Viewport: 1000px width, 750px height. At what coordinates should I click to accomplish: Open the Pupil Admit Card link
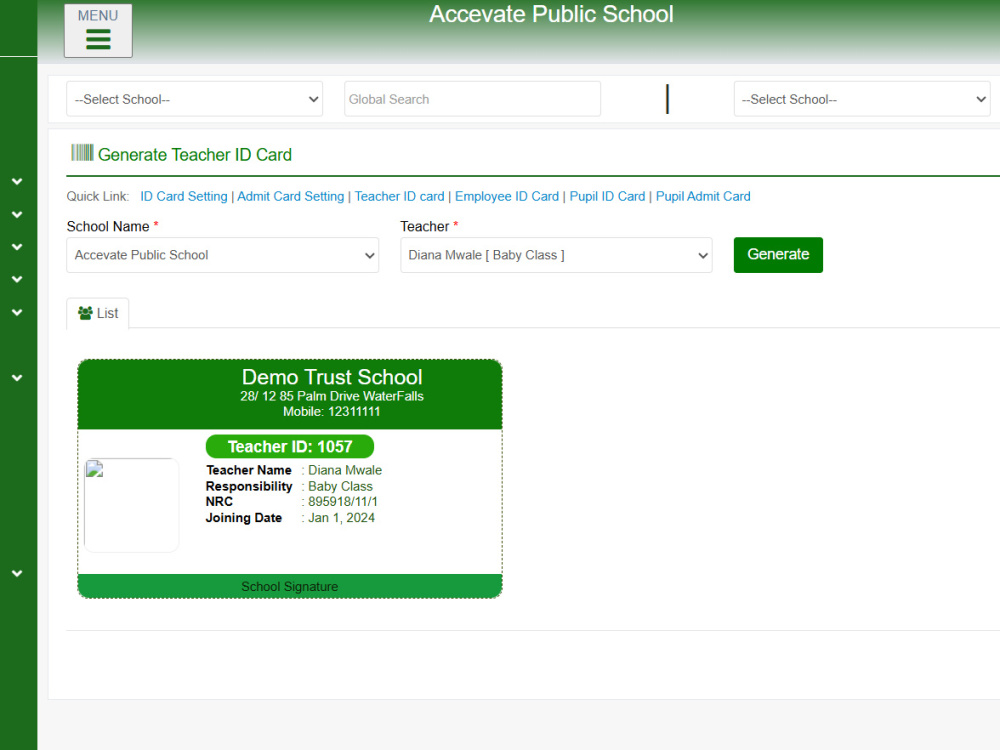tap(703, 196)
